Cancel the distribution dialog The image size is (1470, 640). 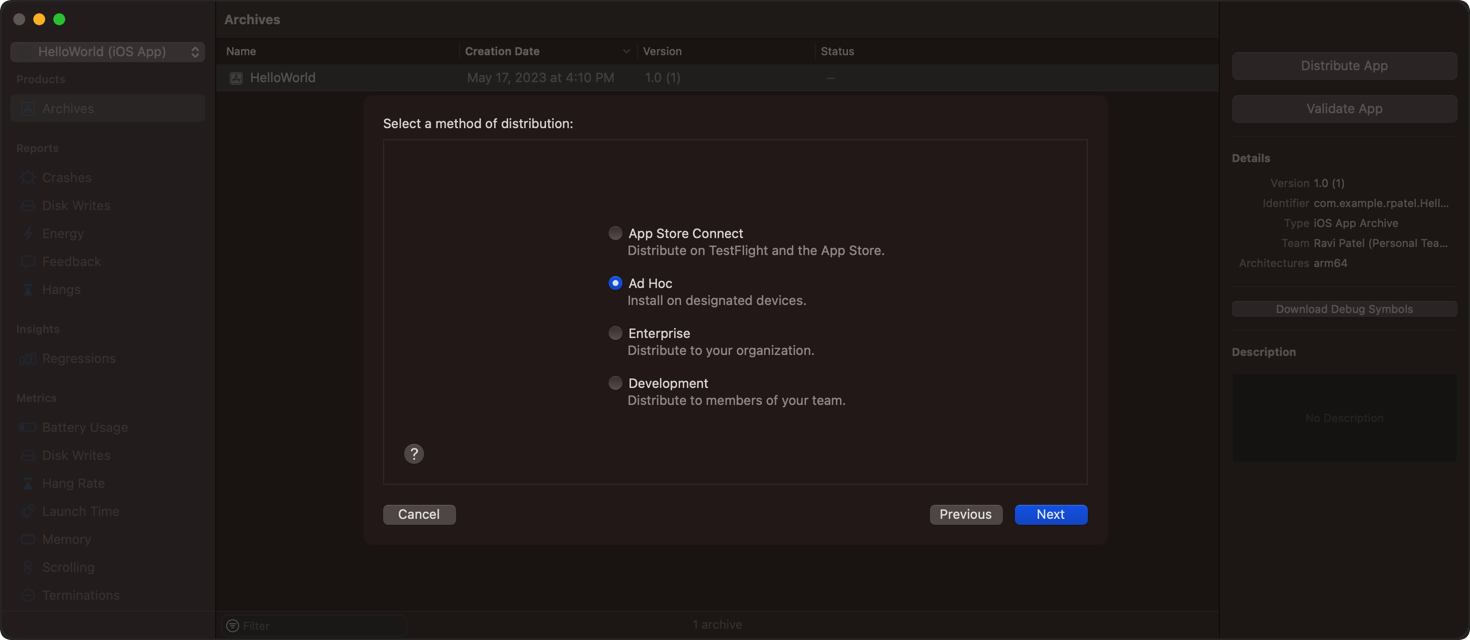[419, 514]
